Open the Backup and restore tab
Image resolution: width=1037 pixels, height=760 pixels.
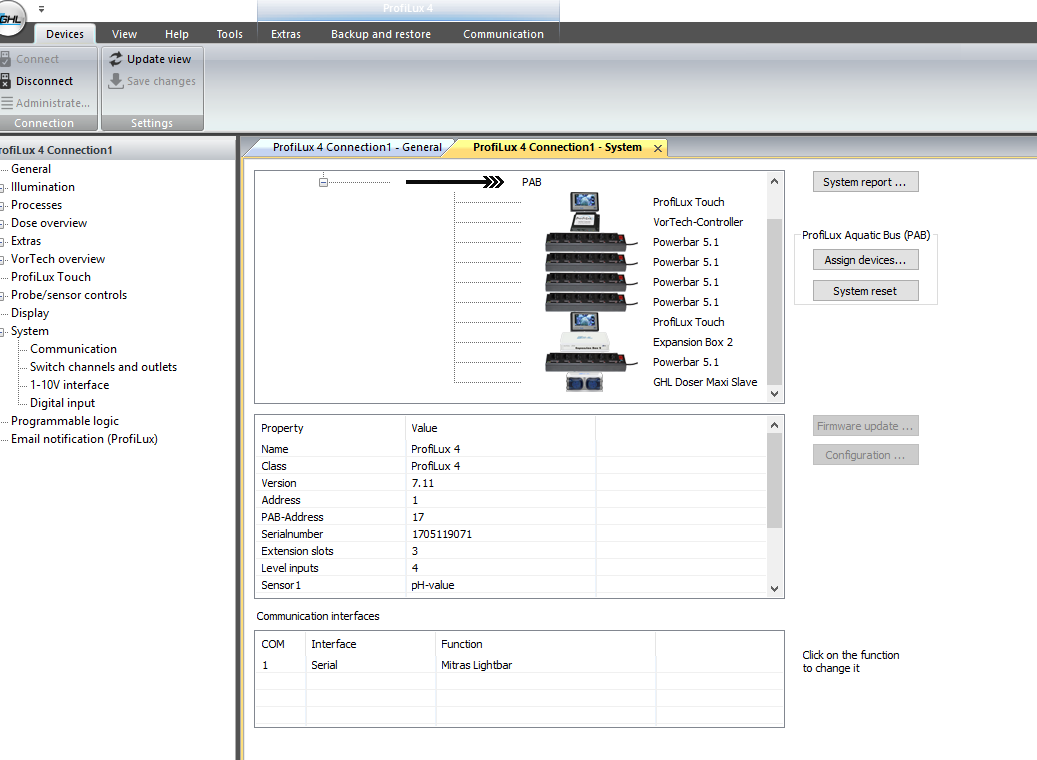click(x=381, y=34)
